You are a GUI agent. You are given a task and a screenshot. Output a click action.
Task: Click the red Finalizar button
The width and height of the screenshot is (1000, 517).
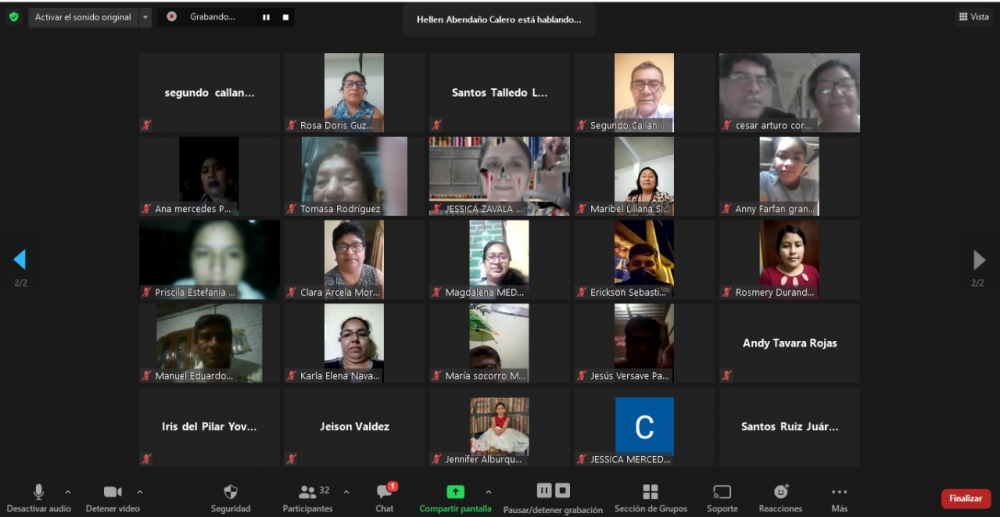pyautogui.click(x=965, y=498)
